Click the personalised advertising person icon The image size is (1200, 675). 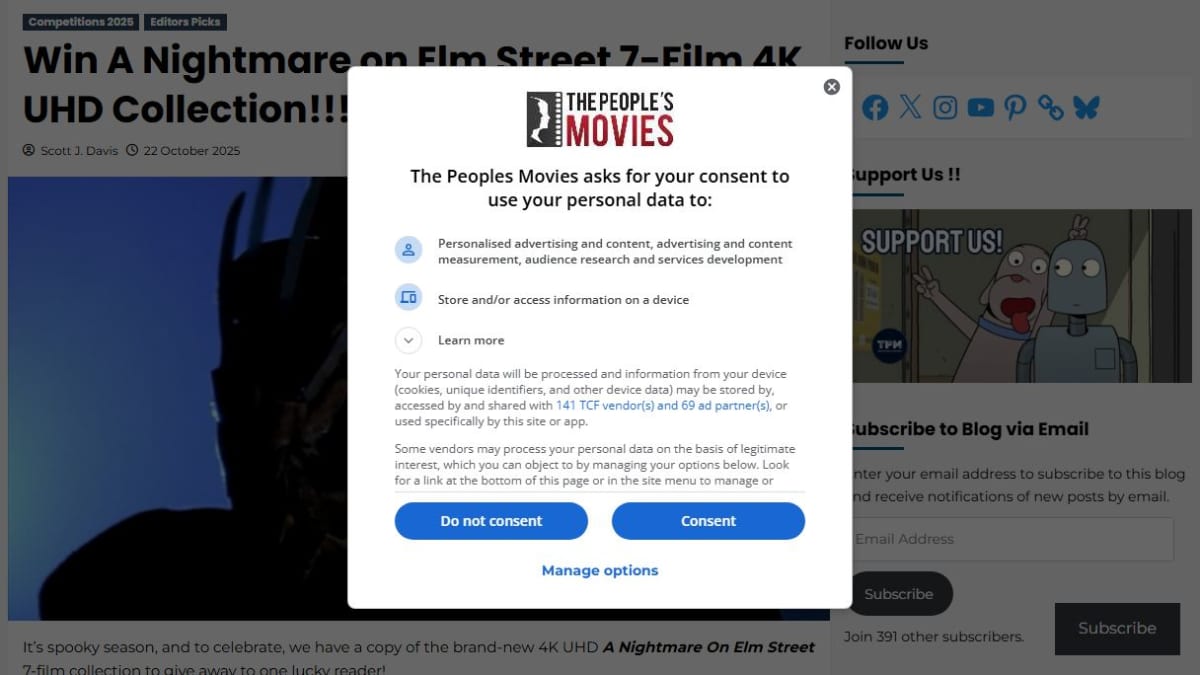click(408, 250)
